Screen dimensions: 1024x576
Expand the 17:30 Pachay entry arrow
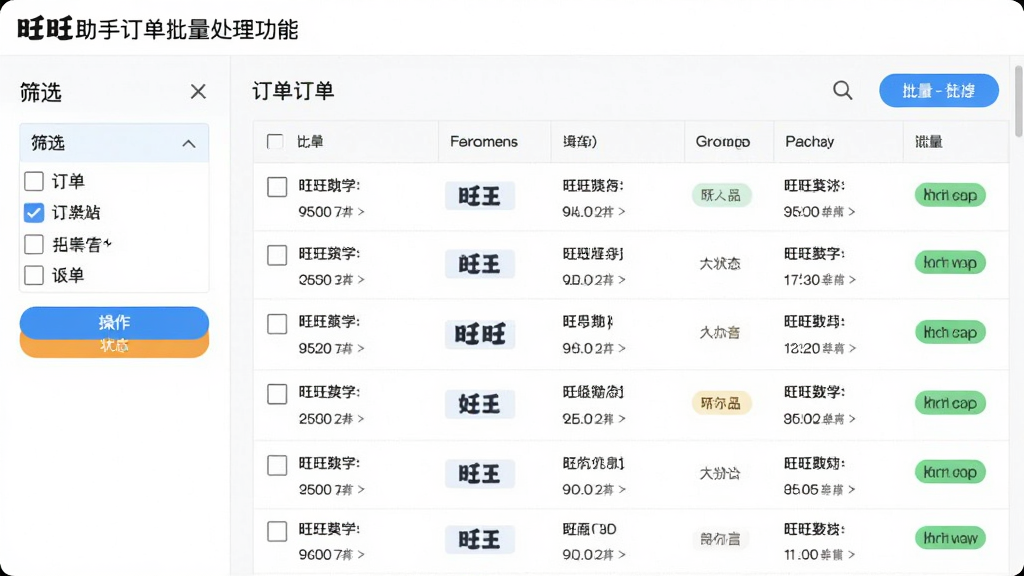click(852, 280)
